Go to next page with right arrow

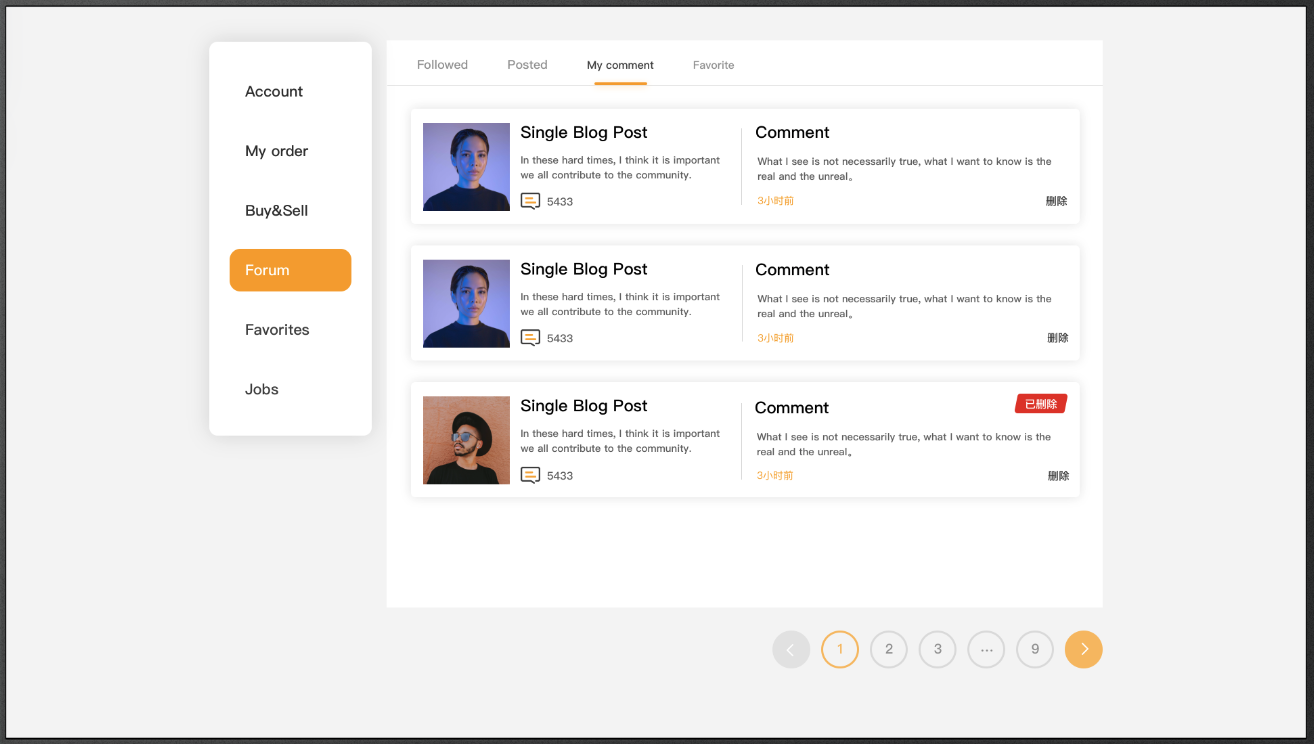pyautogui.click(x=1083, y=649)
